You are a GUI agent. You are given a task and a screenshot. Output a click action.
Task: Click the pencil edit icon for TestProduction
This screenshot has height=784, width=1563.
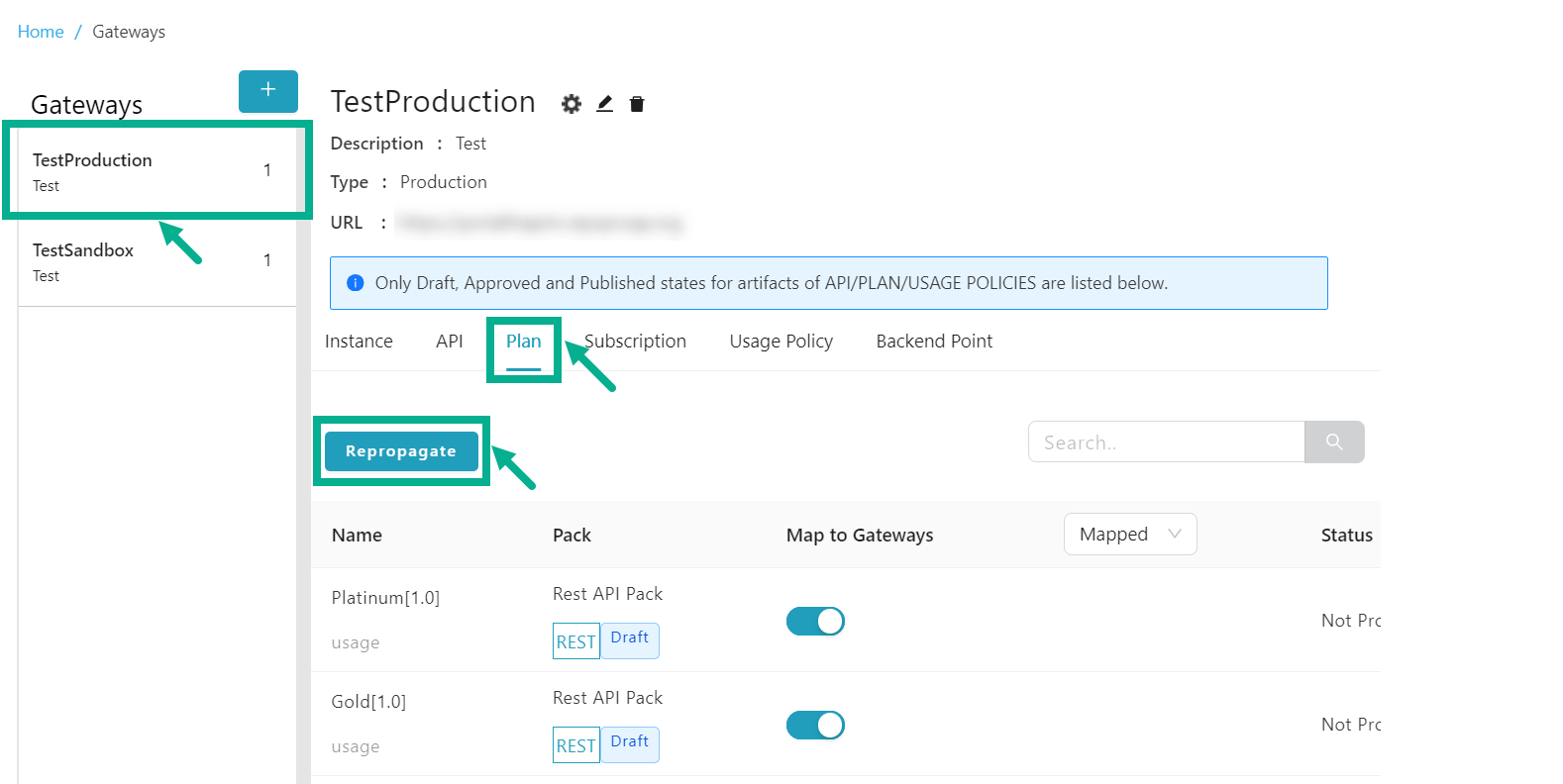point(604,104)
